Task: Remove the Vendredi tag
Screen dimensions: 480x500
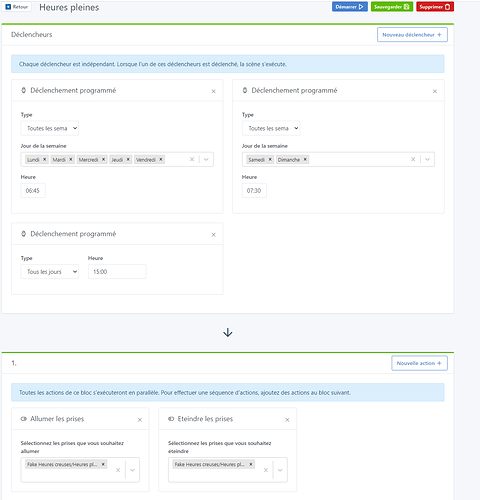Action: (161, 159)
